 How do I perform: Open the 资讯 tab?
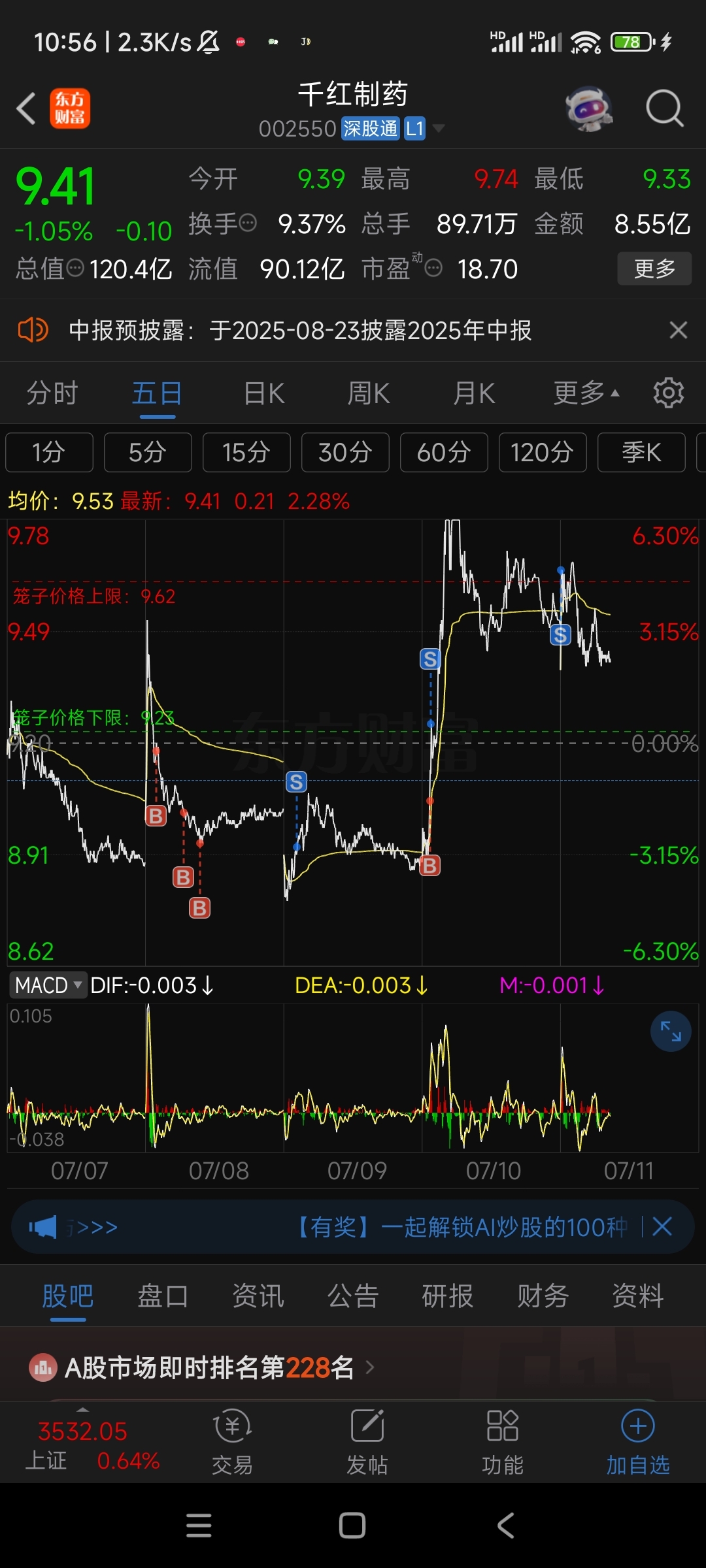(258, 1296)
